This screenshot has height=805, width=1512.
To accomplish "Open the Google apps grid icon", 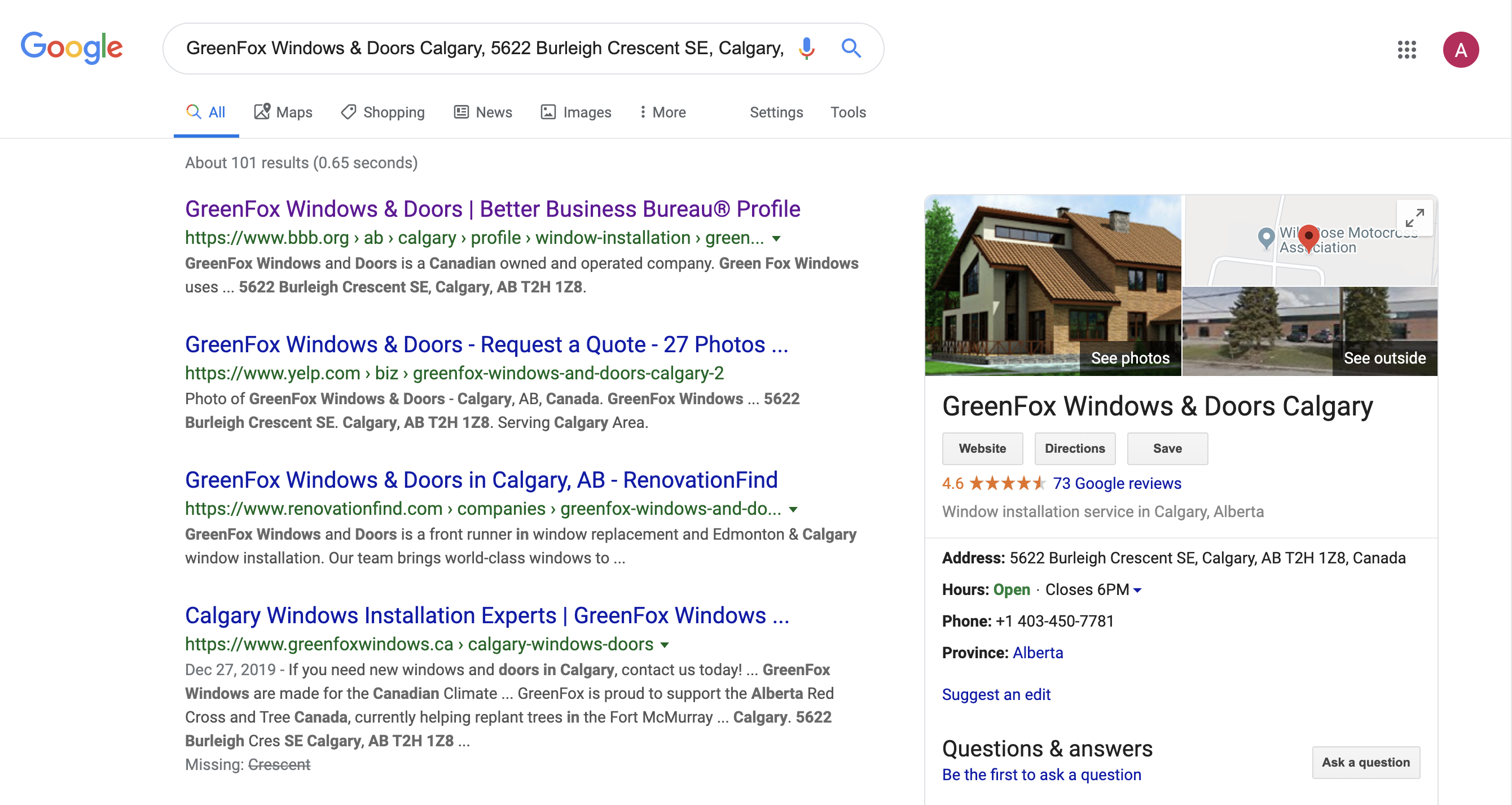I will (1406, 49).
